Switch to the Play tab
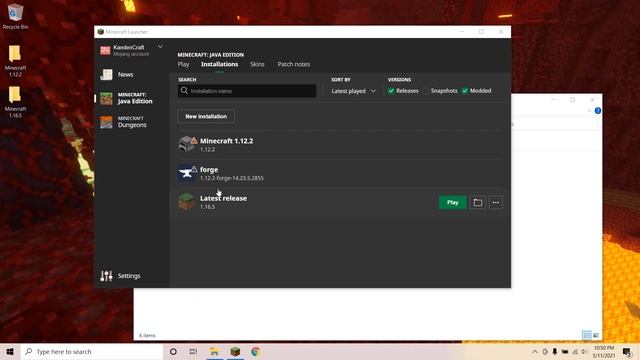The image size is (640, 360). point(183,64)
